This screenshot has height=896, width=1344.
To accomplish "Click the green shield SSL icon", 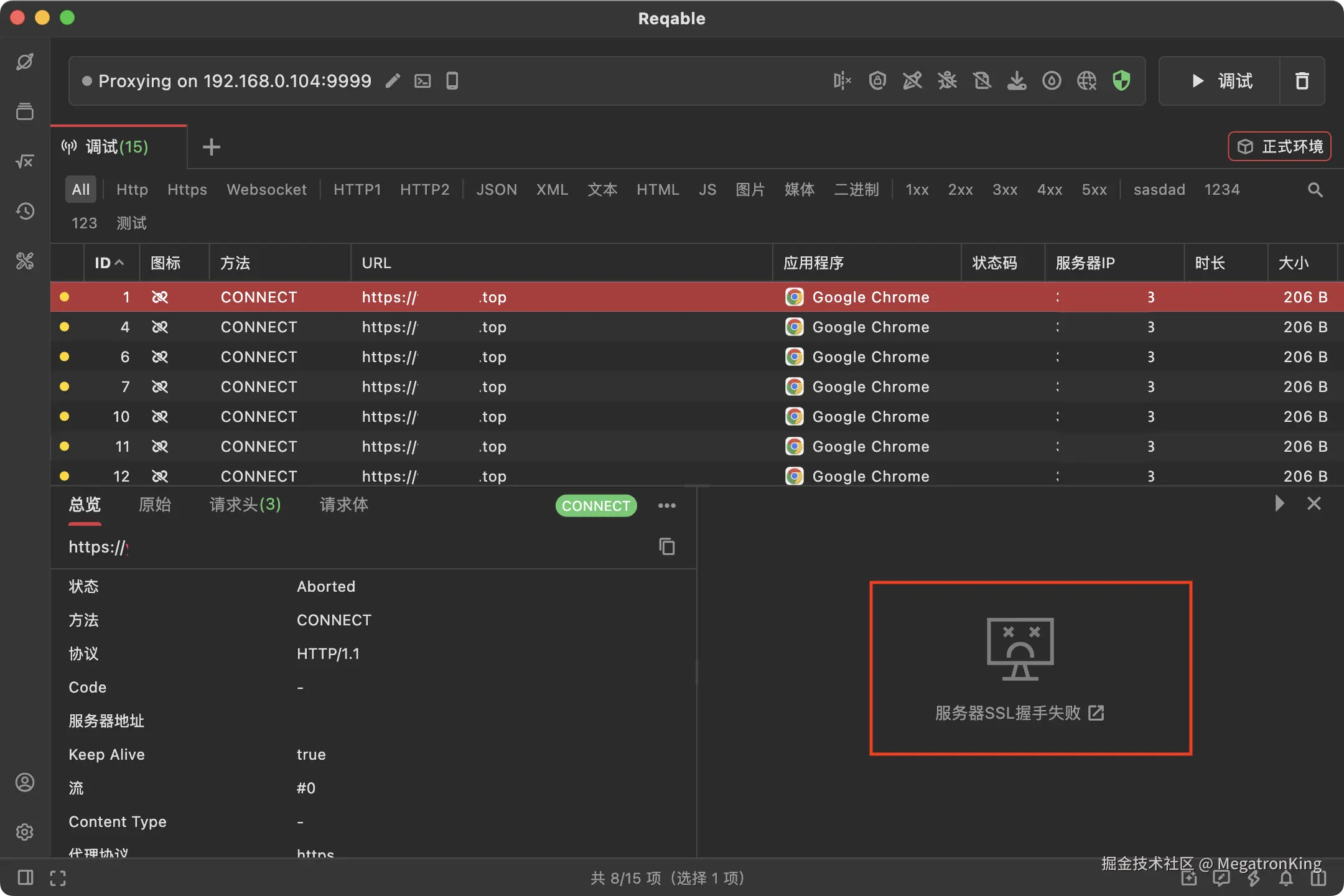I will point(1121,81).
